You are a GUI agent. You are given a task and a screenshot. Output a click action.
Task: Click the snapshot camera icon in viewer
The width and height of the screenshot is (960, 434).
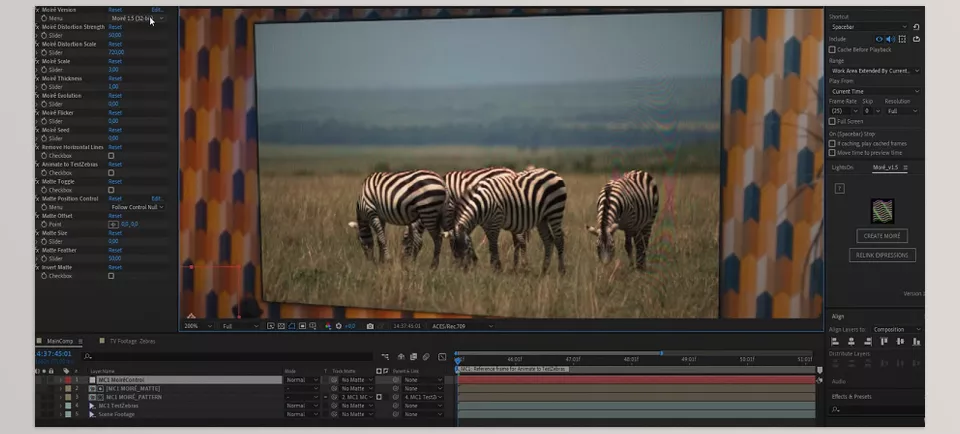tap(370, 326)
